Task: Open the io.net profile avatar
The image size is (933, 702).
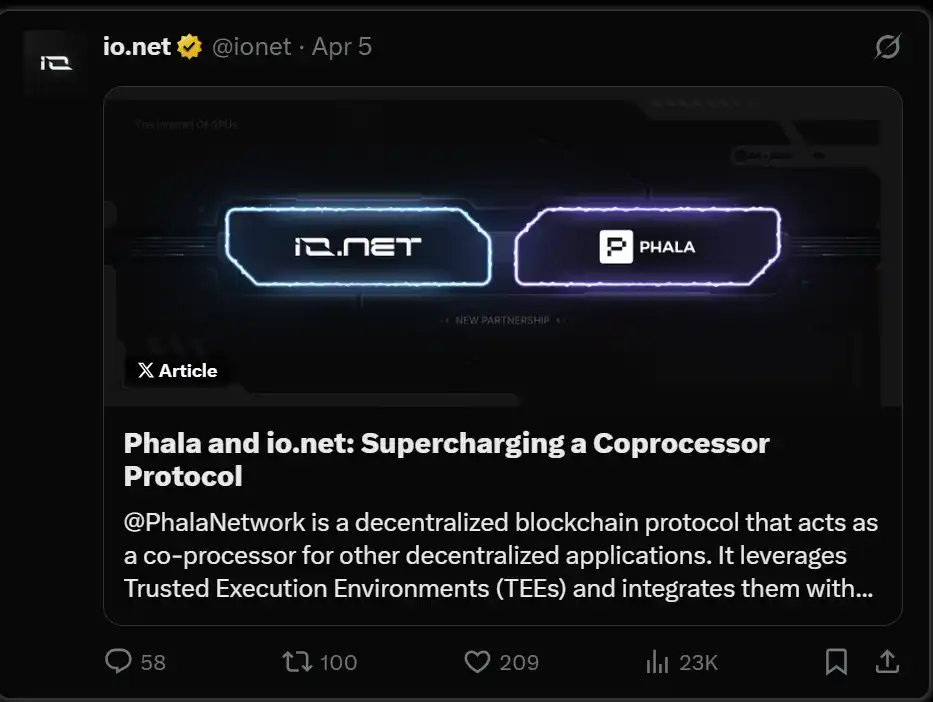Action: coord(56,62)
